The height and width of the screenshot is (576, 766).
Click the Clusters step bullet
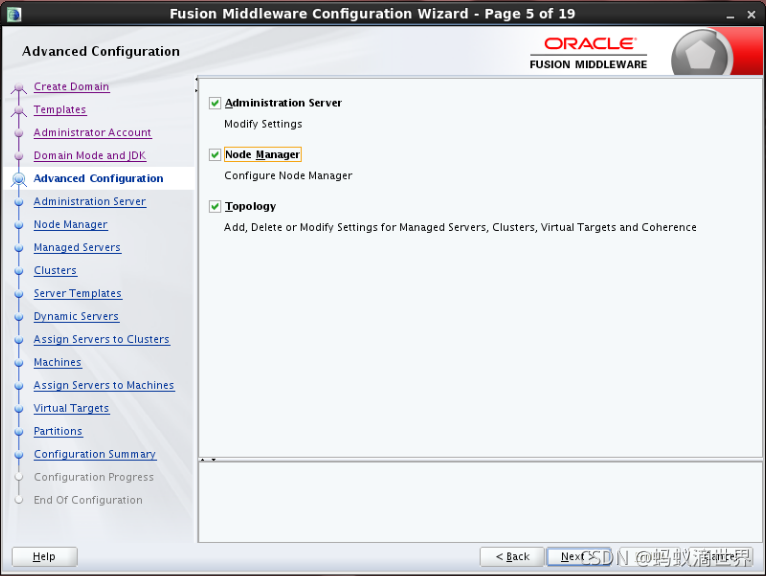coord(19,271)
